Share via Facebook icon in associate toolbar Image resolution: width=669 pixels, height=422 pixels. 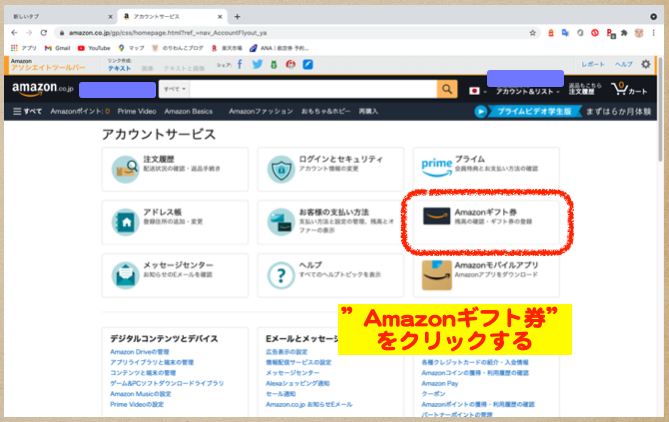[240, 64]
